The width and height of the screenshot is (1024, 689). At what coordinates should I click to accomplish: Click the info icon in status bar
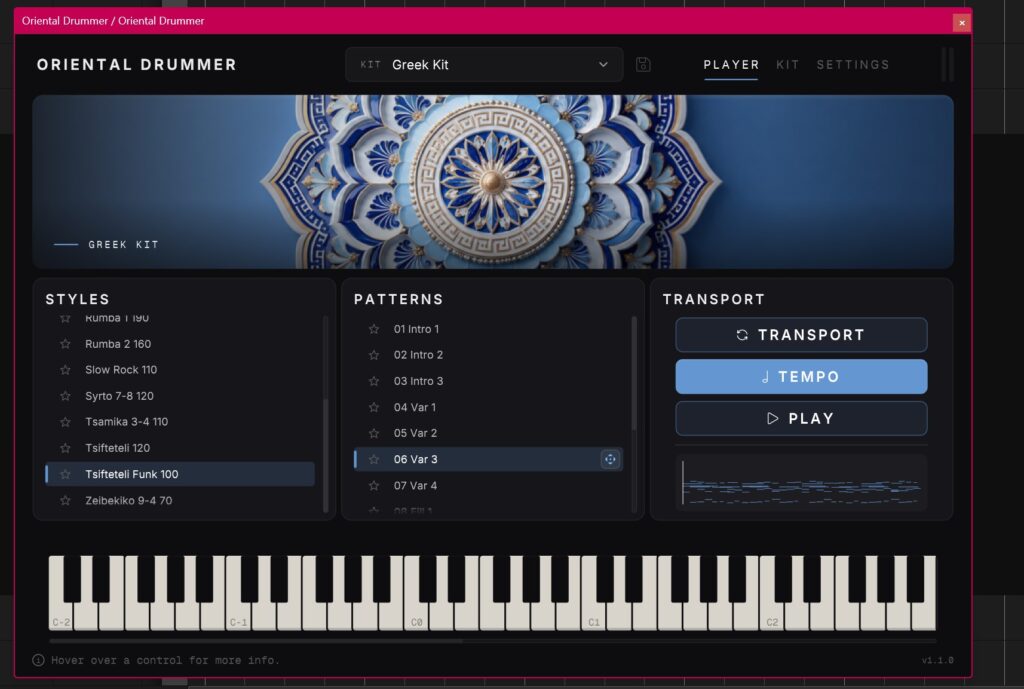(x=39, y=660)
